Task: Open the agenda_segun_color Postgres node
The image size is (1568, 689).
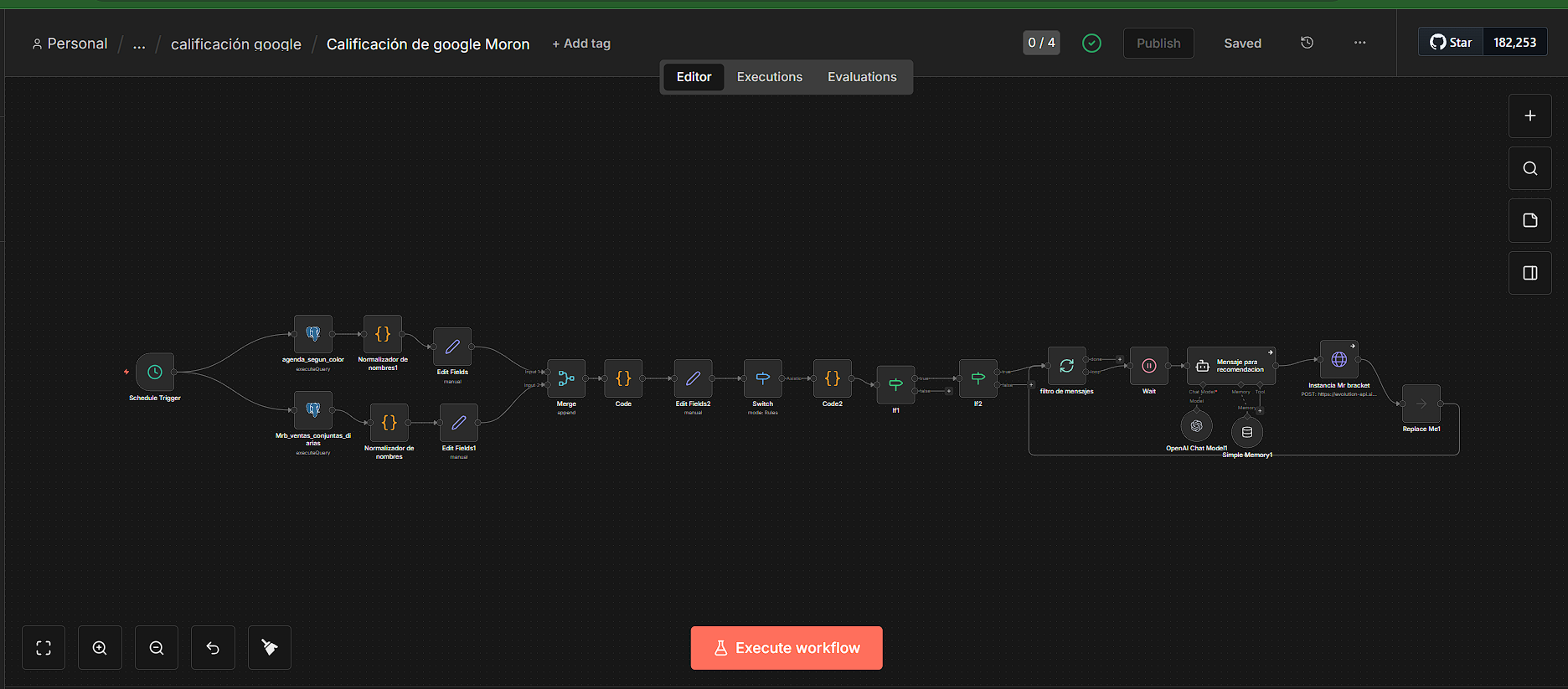Action: [313, 334]
